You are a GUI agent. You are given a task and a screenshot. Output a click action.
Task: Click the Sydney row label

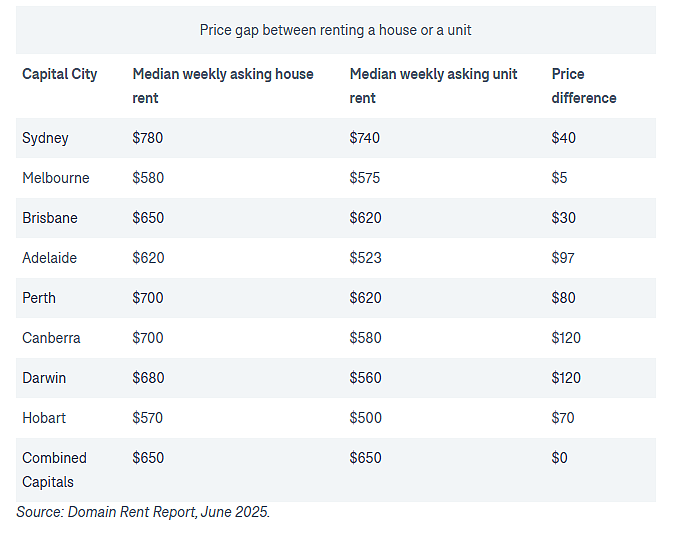click(x=45, y=138)
